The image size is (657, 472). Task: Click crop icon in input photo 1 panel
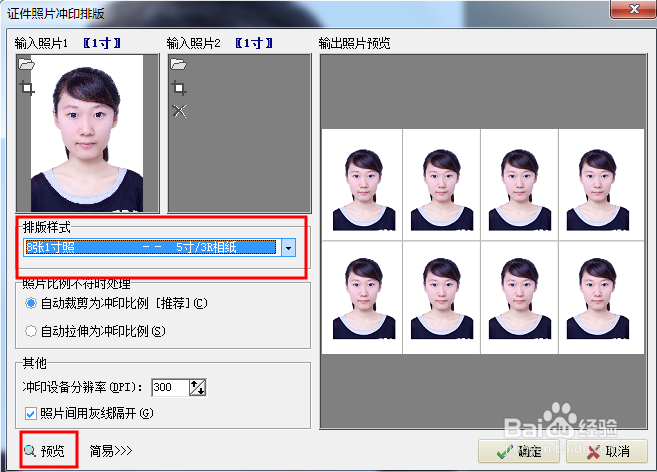click(27, 88)
